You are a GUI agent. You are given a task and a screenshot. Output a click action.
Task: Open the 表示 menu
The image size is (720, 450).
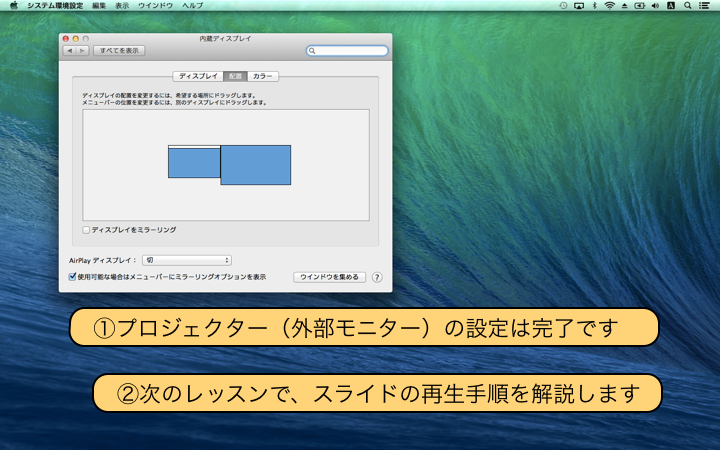(x=122, y=6)
